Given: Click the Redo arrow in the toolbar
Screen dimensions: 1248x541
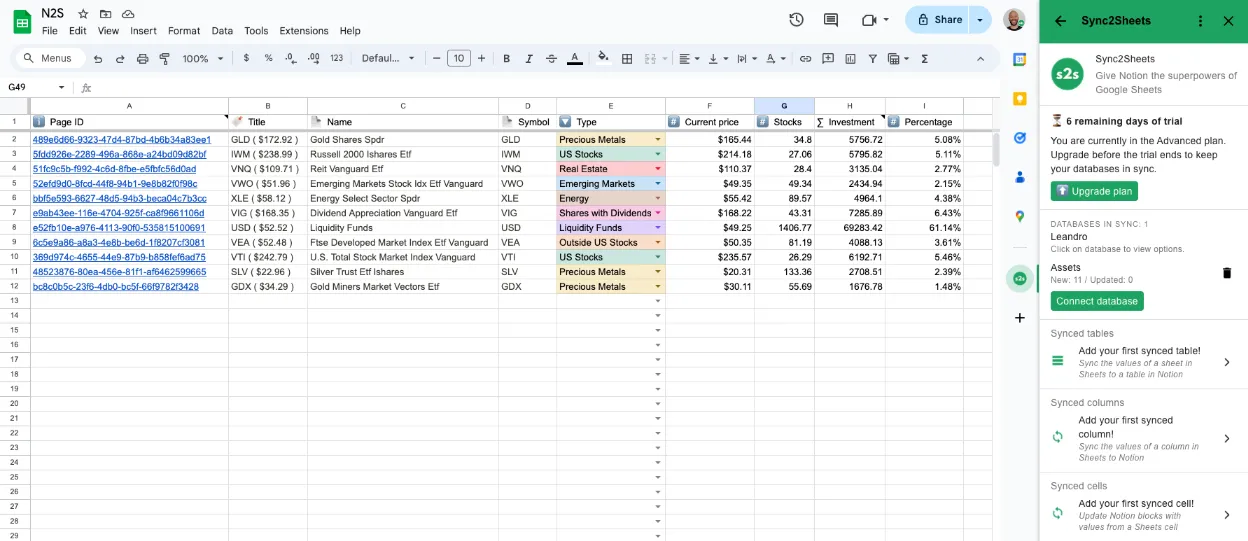Looking at the screenshot, I should point(120,59).
